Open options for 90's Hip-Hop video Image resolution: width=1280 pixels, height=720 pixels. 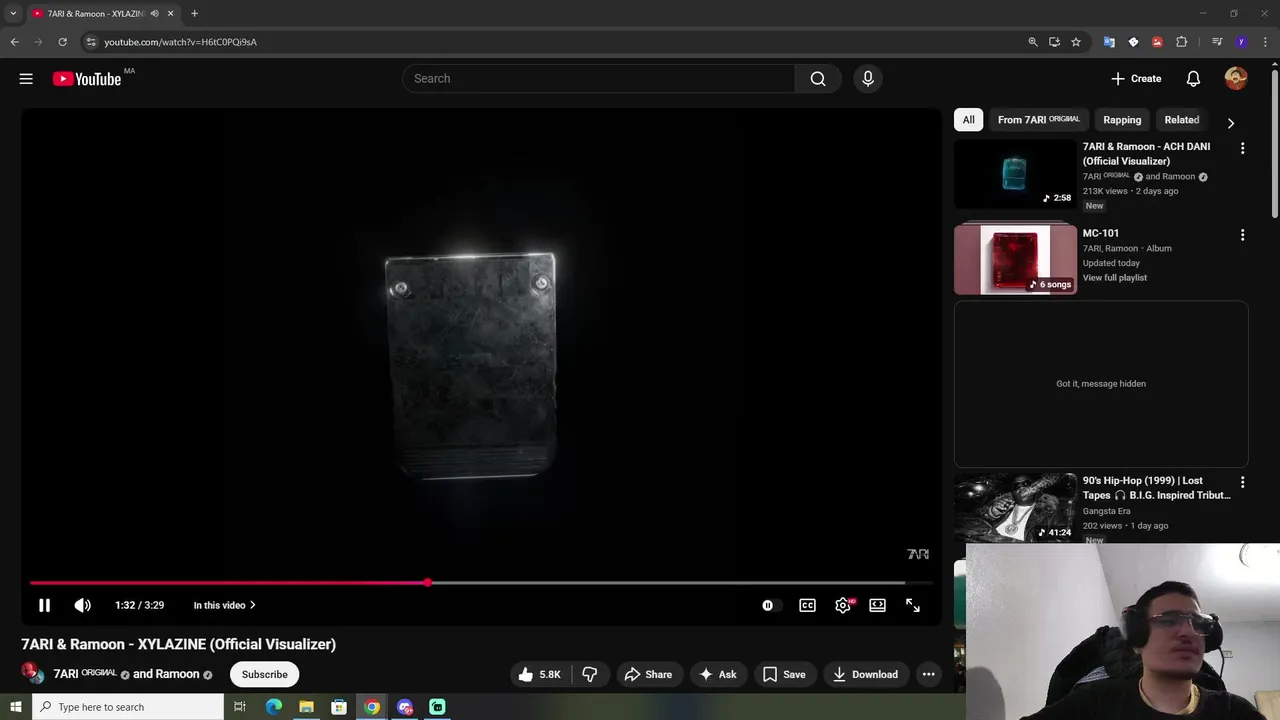coord(1242,482)
